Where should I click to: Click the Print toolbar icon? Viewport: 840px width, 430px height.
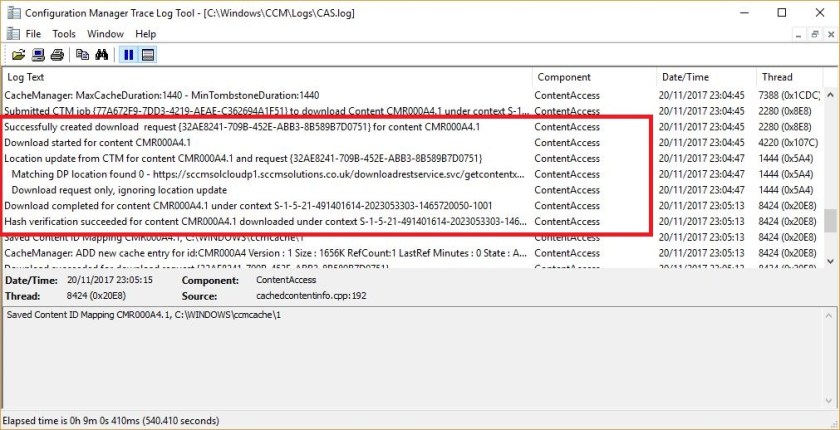57,55
